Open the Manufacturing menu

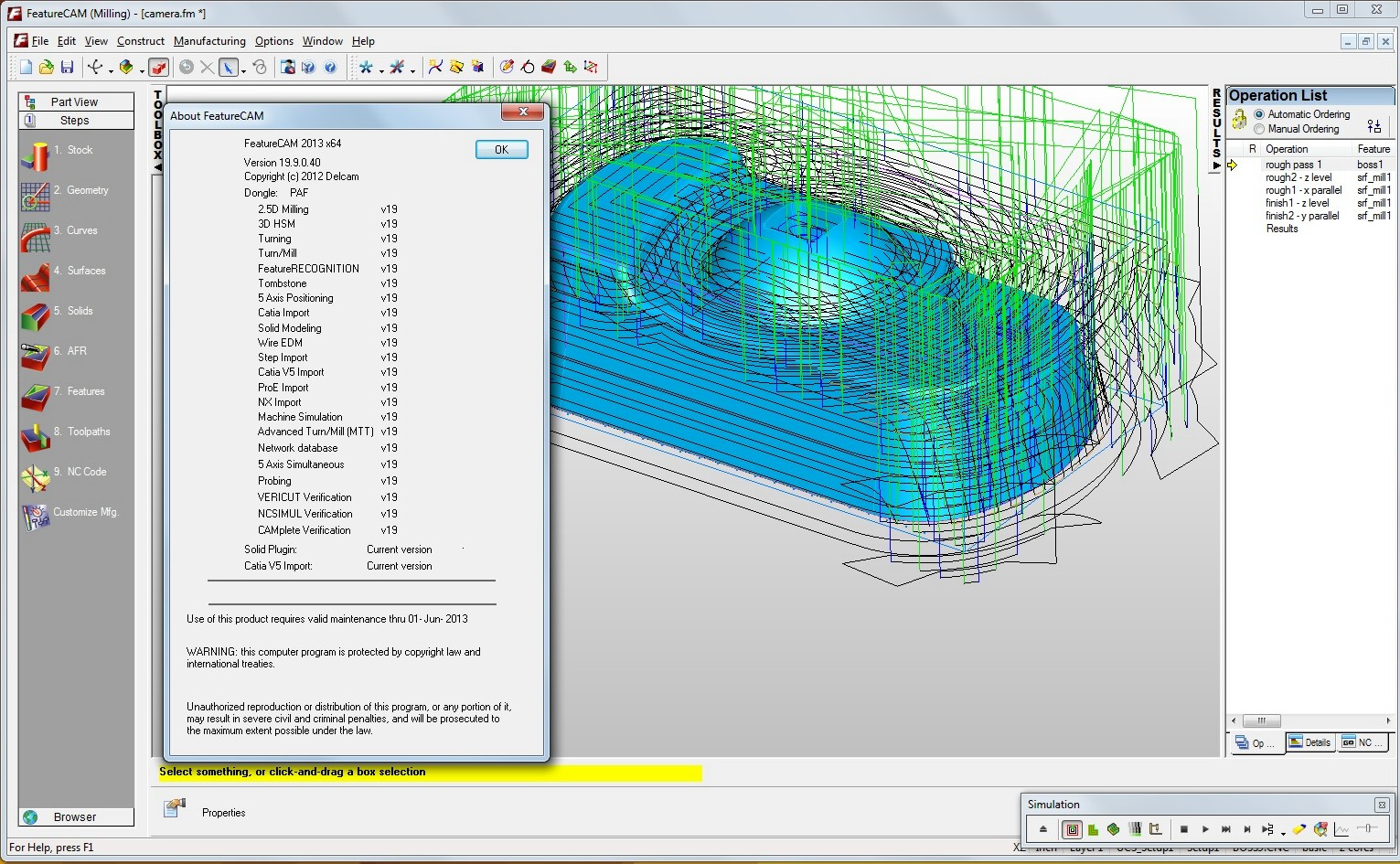pos(209,41)
